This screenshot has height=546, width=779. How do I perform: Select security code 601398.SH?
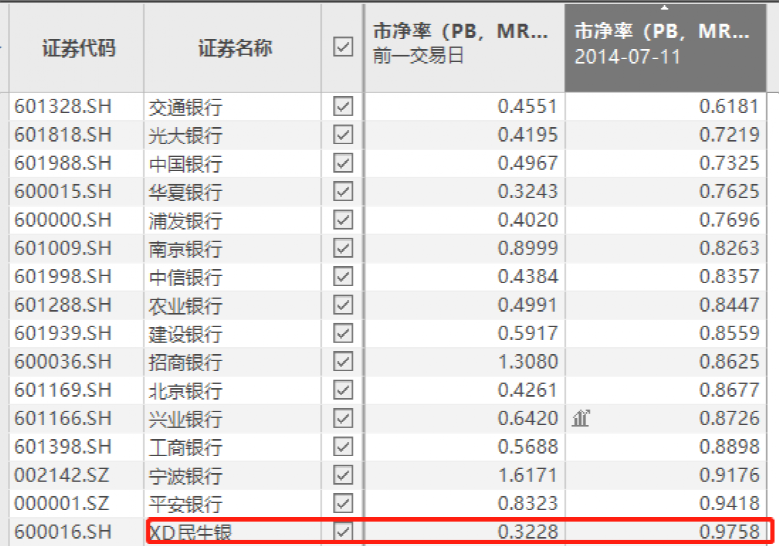pyautogui.click(x=63, y=446)
